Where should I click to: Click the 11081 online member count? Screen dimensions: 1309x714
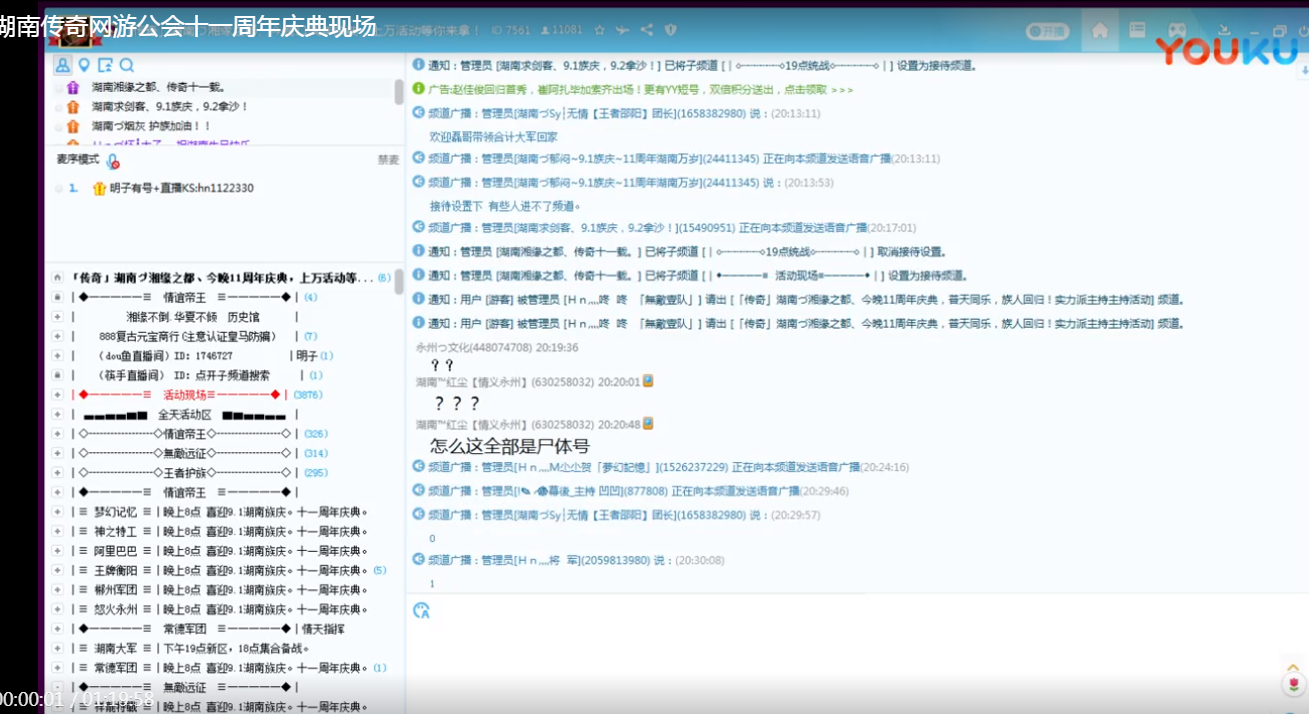561,30
